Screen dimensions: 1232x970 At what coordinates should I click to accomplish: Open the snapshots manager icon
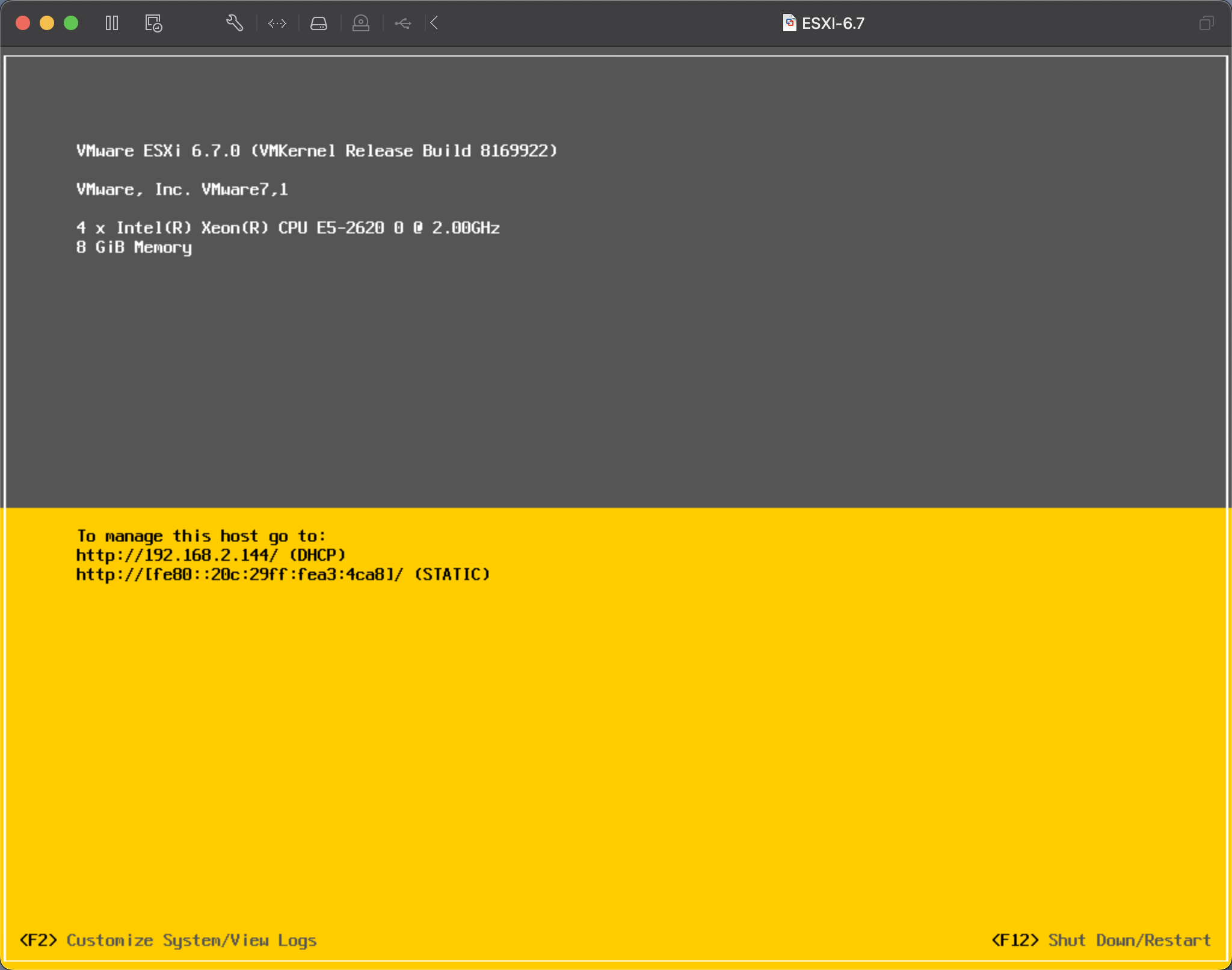click(153, 23)
